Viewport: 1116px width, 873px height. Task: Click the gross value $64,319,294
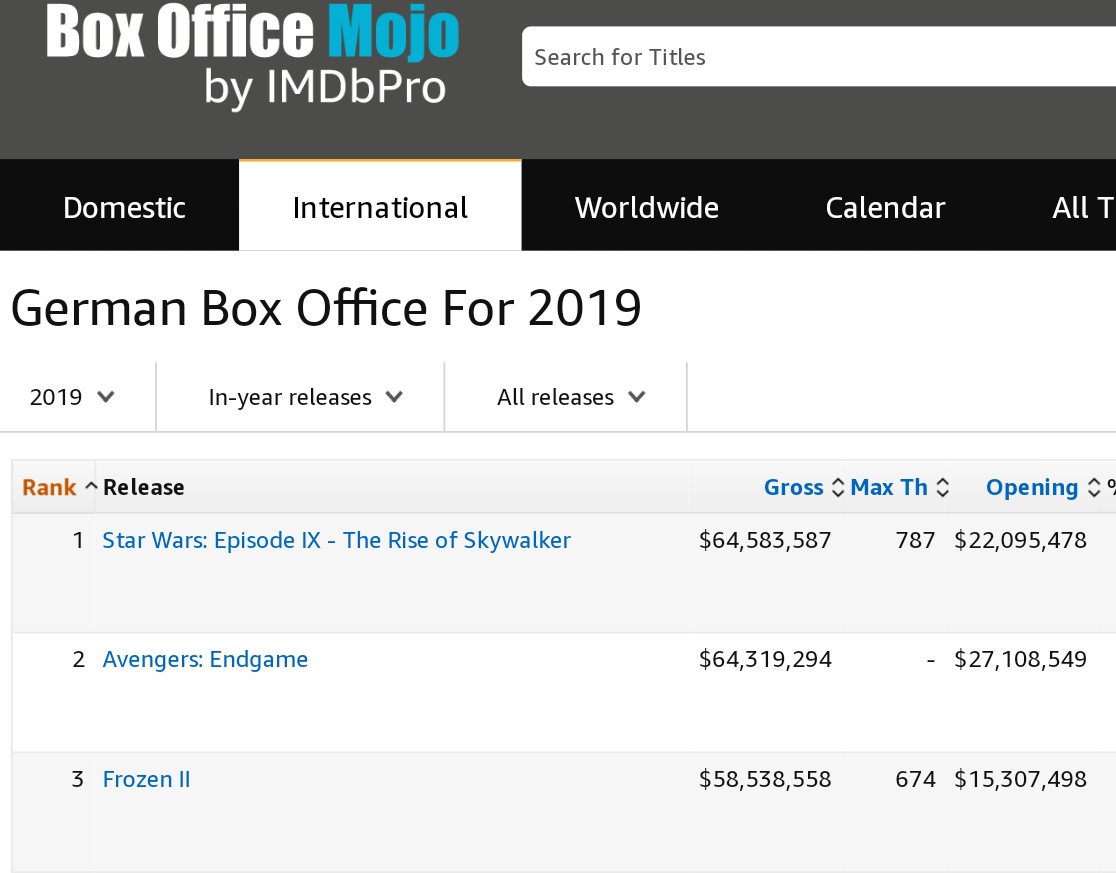click(764, 660)
